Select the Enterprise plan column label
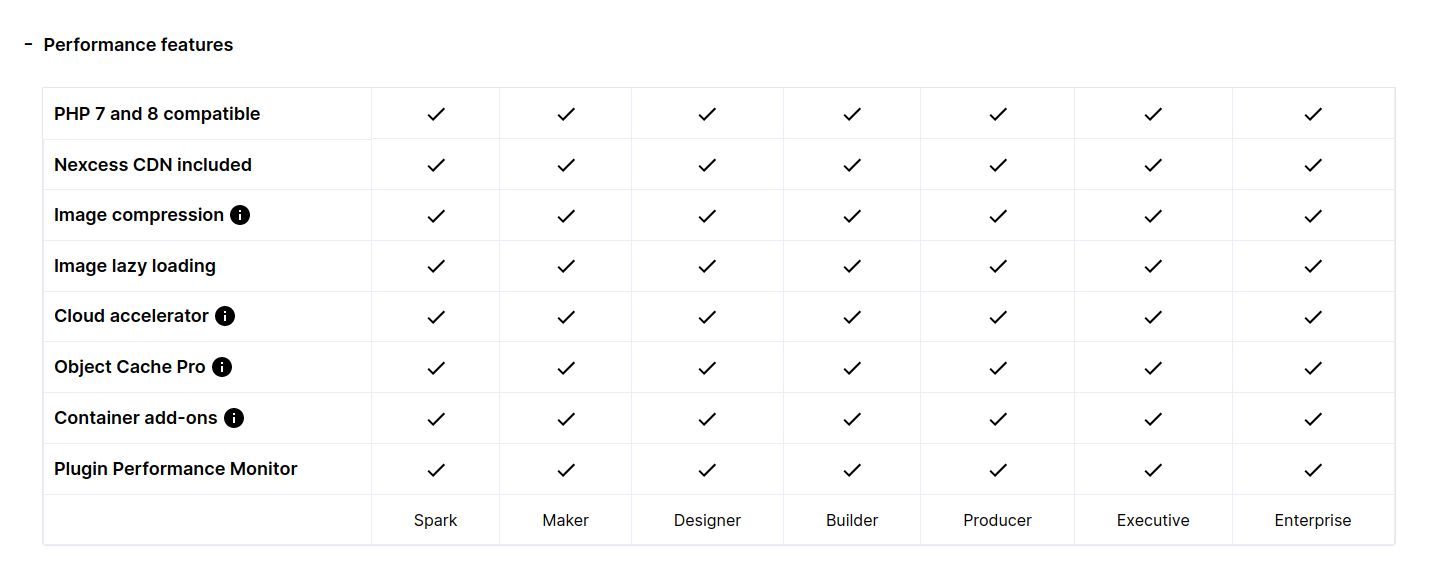 pos(1313,520)
